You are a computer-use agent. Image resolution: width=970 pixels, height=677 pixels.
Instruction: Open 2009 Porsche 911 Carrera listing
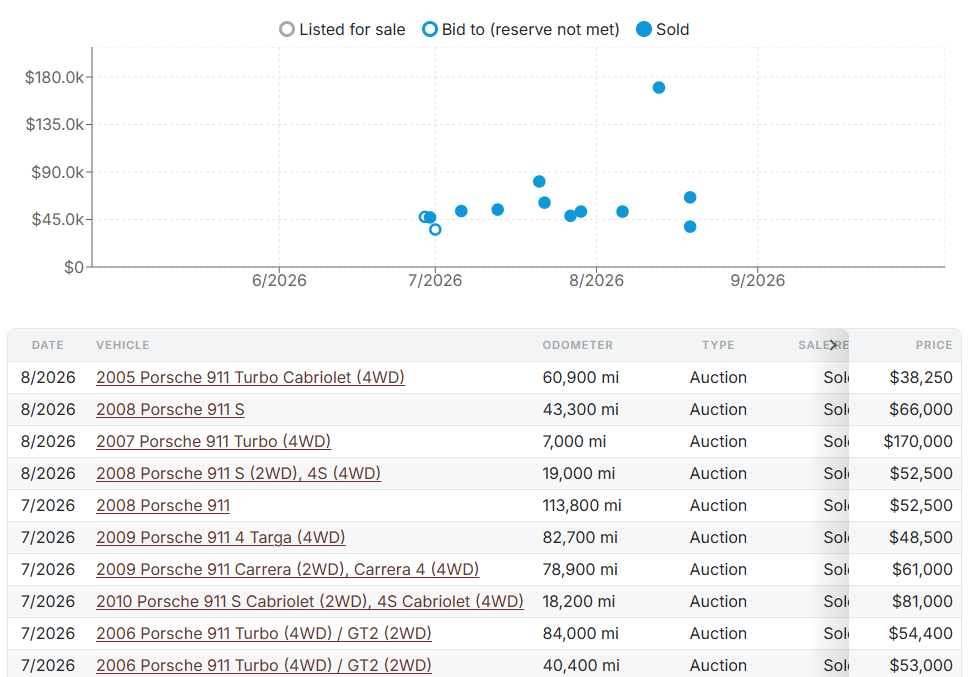tap(287, 569)
